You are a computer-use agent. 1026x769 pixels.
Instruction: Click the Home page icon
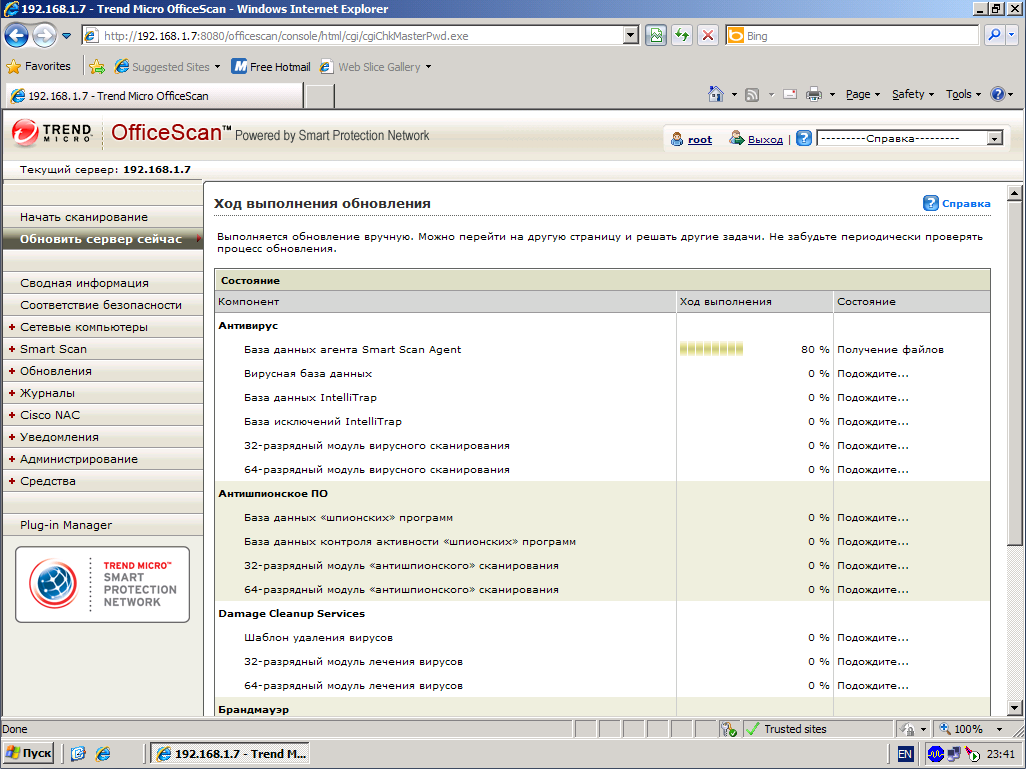coord(716,94)
